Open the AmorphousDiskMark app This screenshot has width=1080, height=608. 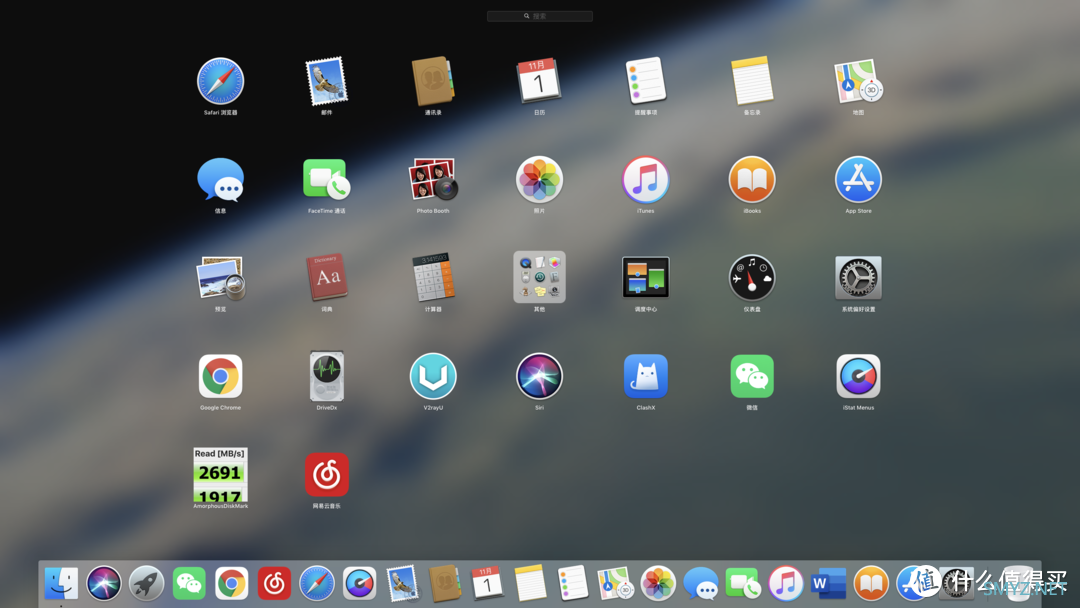[x=220, y=474]
